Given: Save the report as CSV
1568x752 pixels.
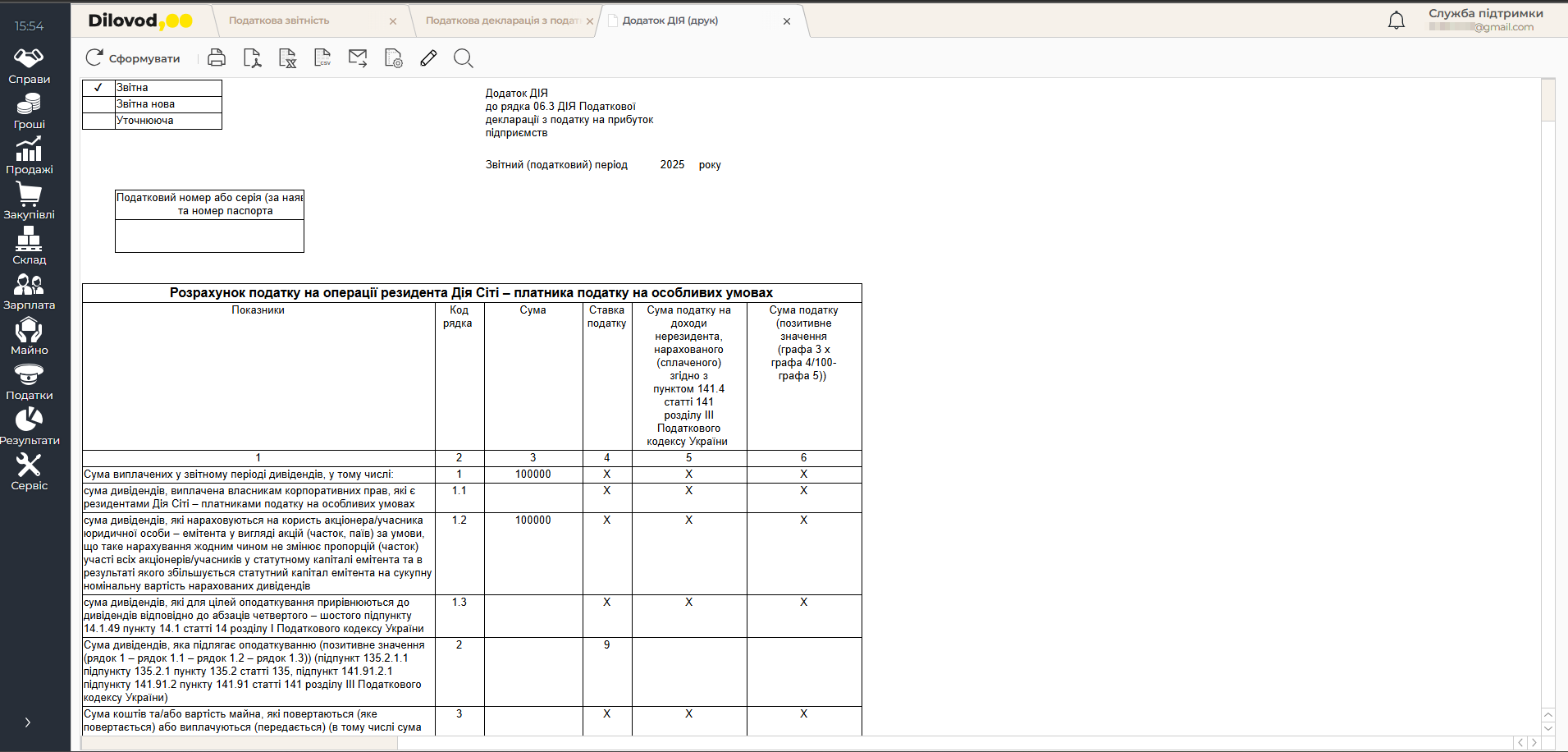Looking at the screenshot, I should coord(322,57).
